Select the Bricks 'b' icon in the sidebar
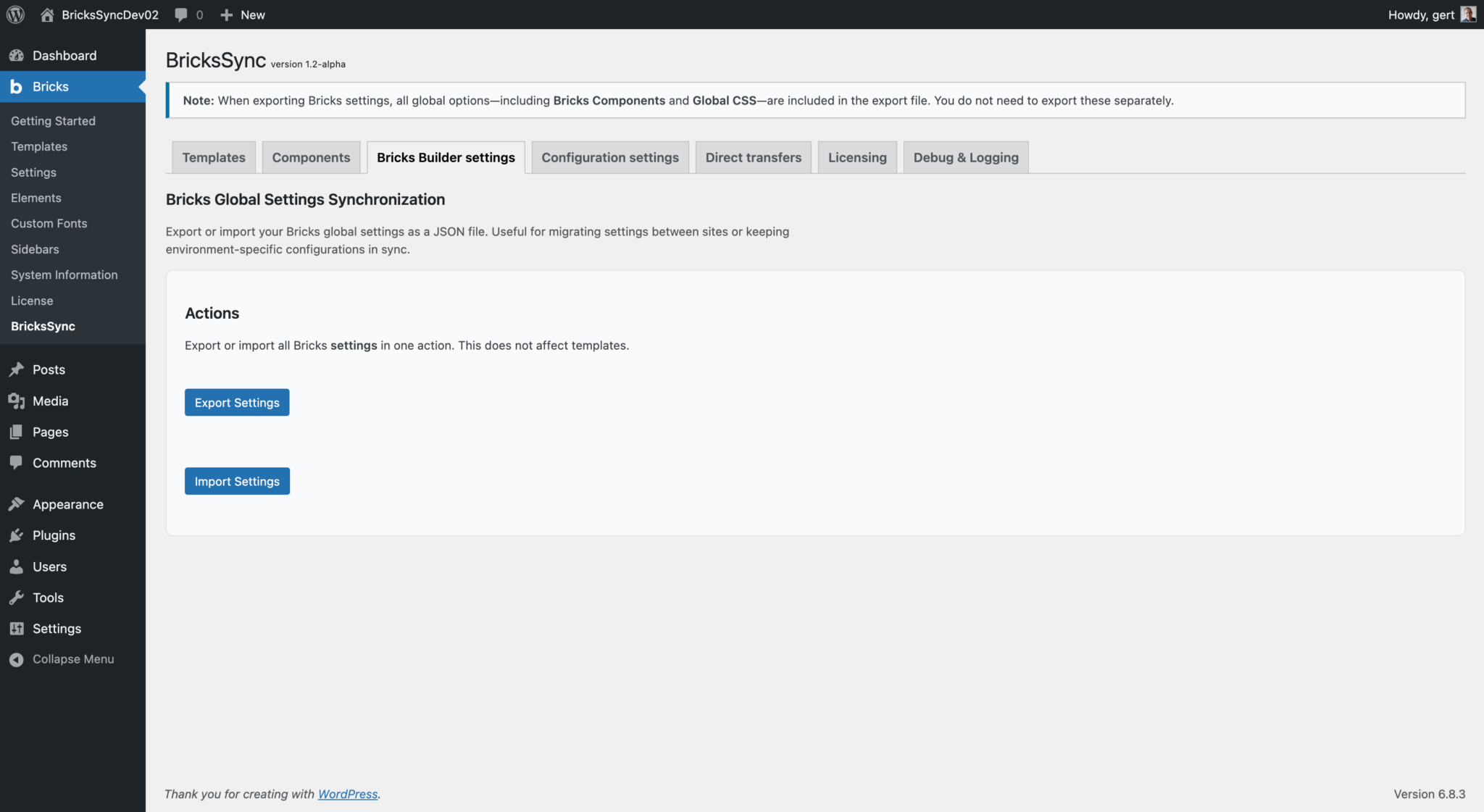The height and width of the screenshot is (812, 1484). (x=16, y=86)
